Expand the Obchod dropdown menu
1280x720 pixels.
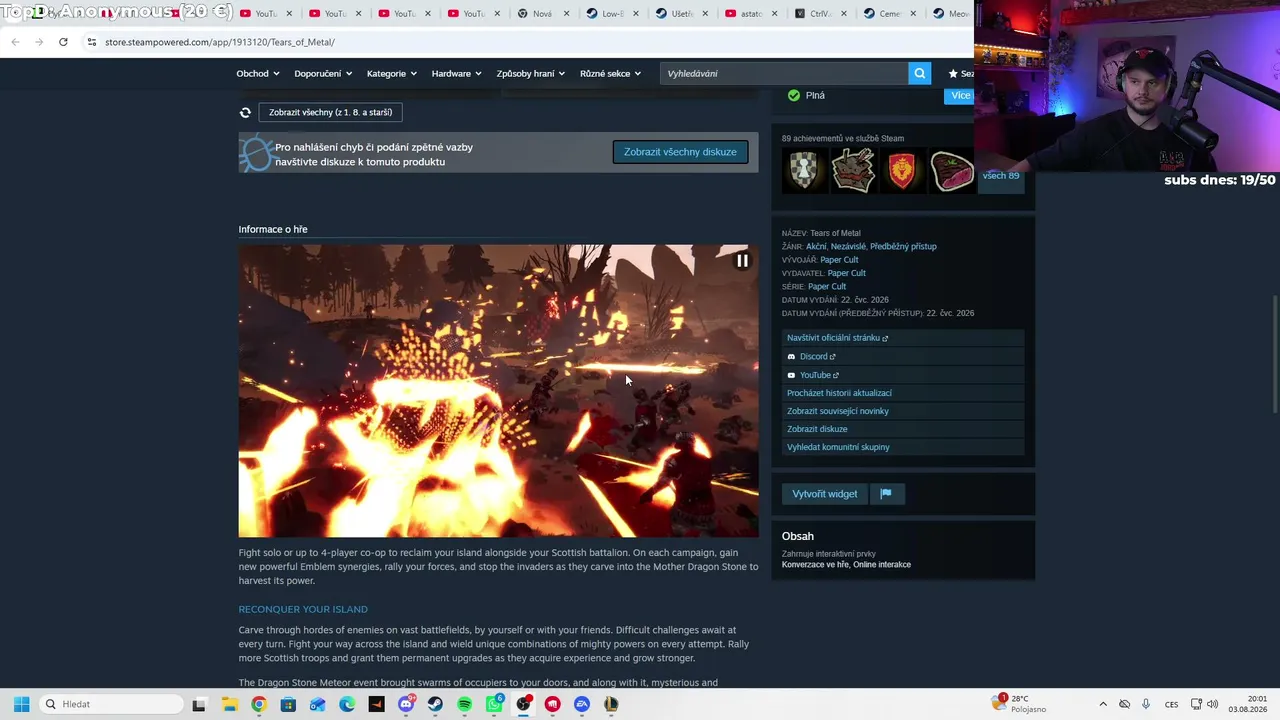coord(258,73)
